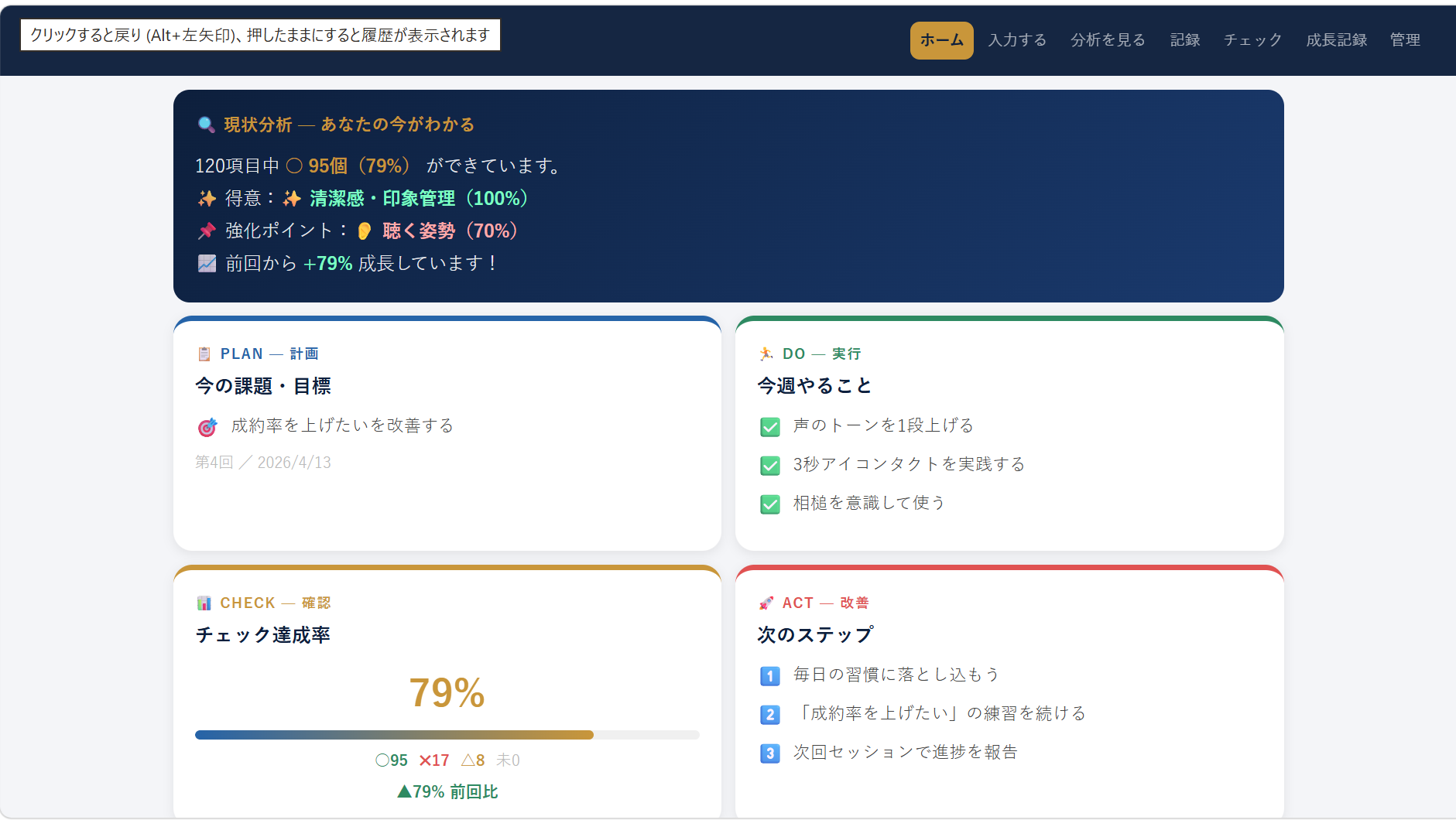Click the magnifying glass icon beside 現状分析

tap(206, 125)
